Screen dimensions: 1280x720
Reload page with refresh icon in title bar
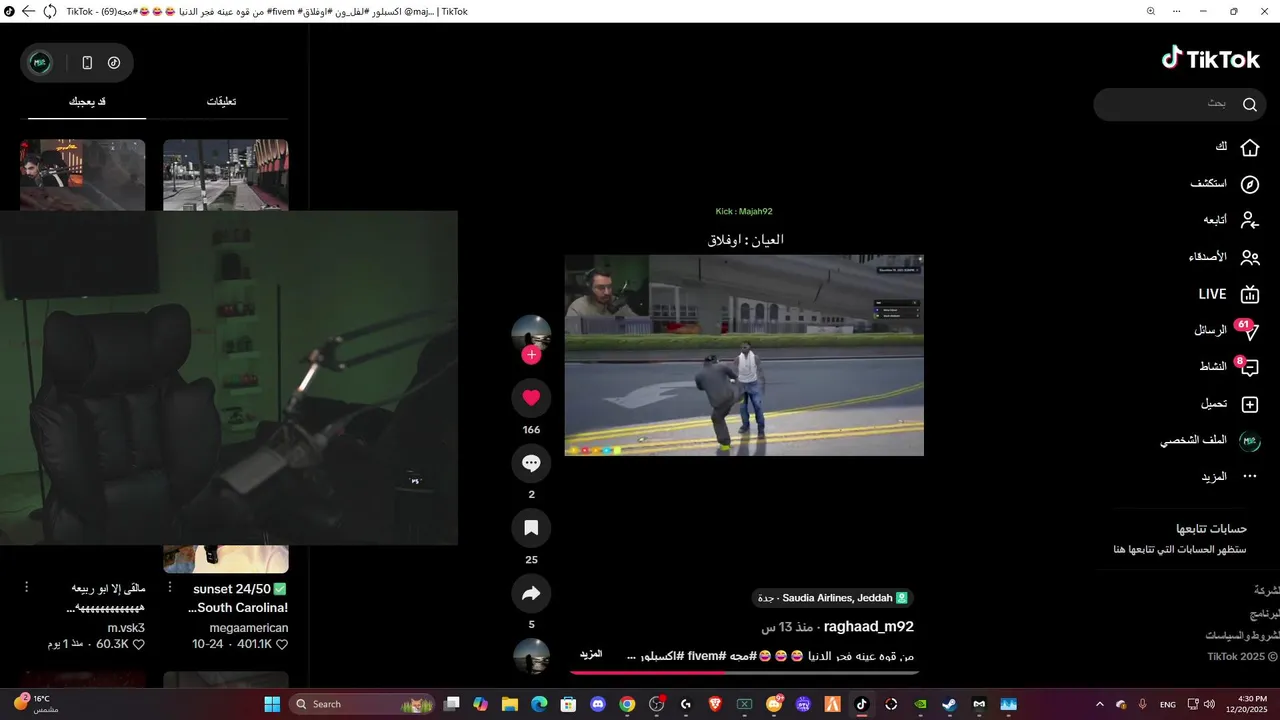(50, 11)
